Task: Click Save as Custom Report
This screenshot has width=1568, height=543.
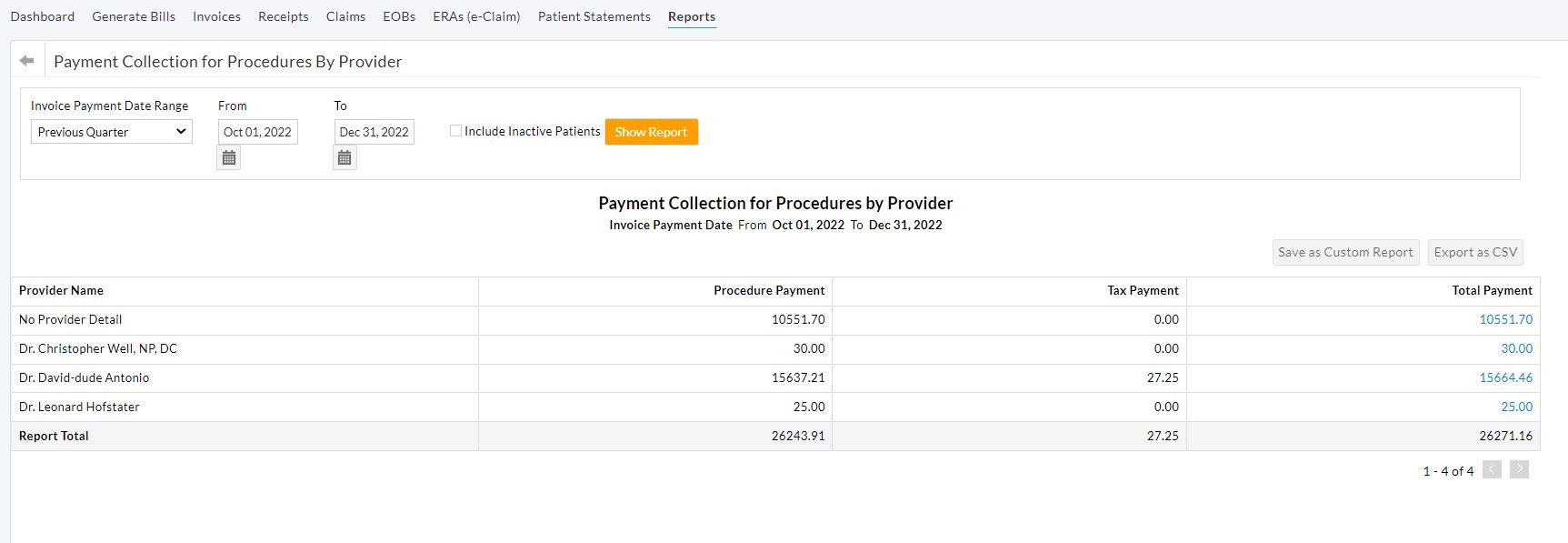Action: [x=1345, y=252]
